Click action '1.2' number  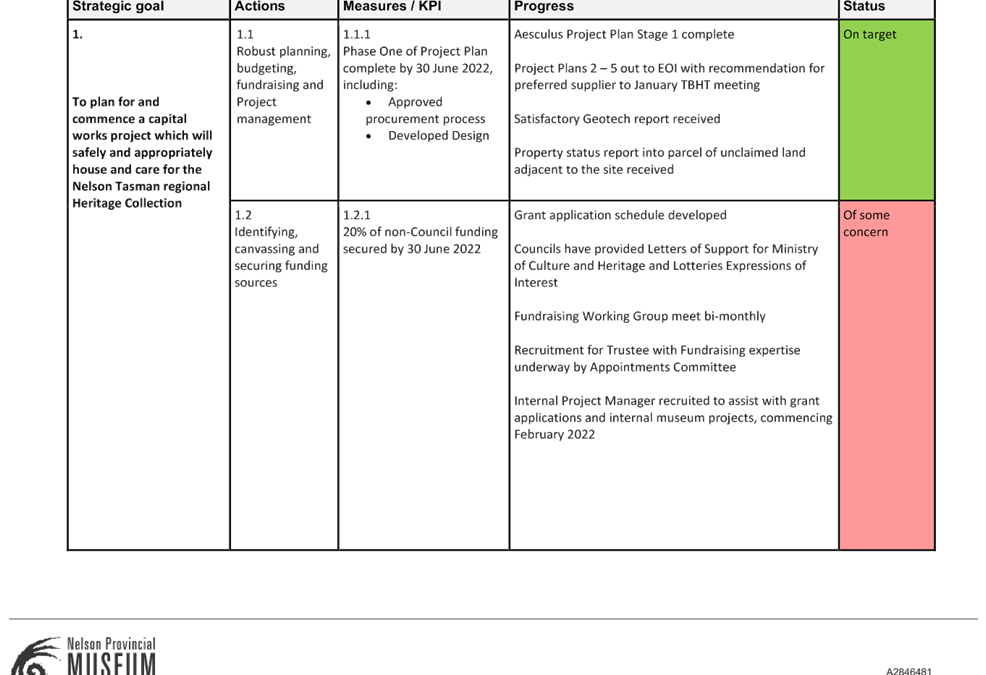243,215
